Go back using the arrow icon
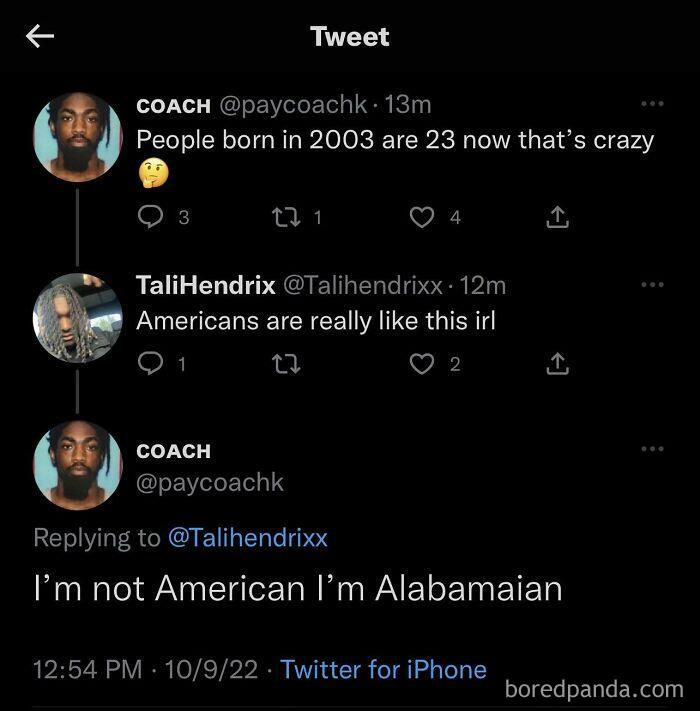The image size is (700, 711). pos(40,37)
